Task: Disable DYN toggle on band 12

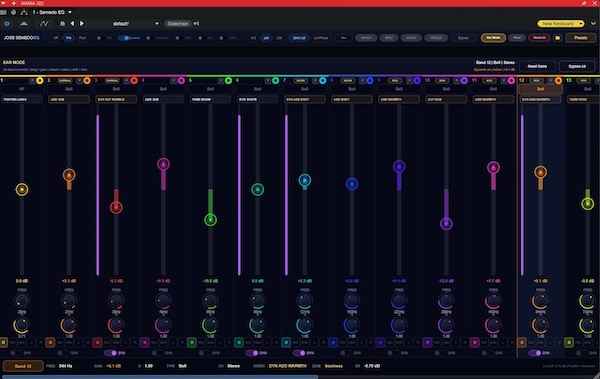Action: pyautogui.click(x=535, y=353)
